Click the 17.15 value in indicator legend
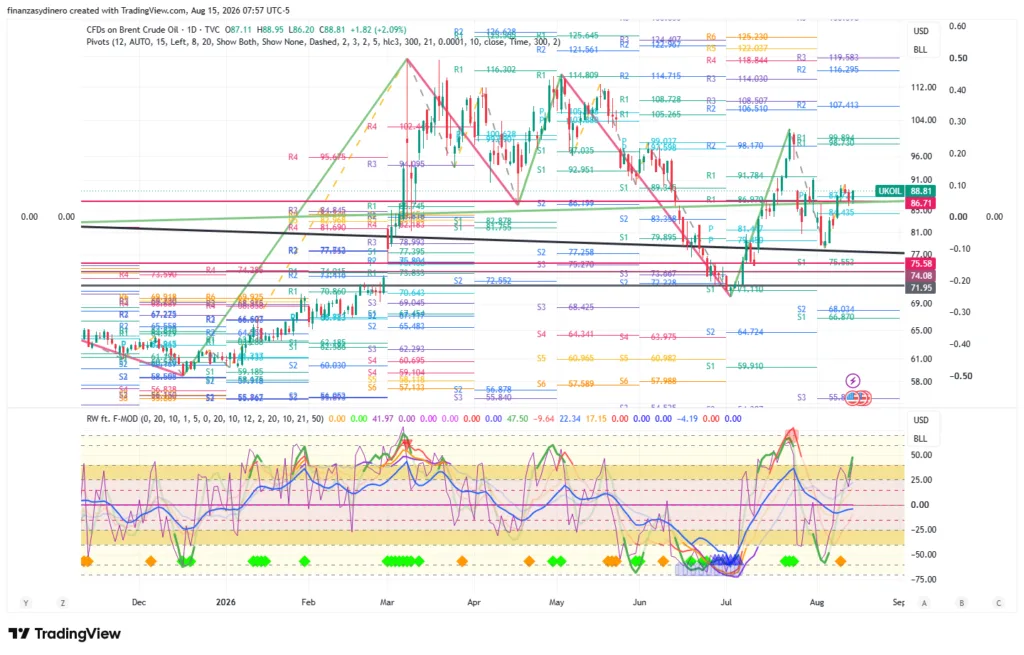This screenshot has width=1024, height=655. (596, 419)
